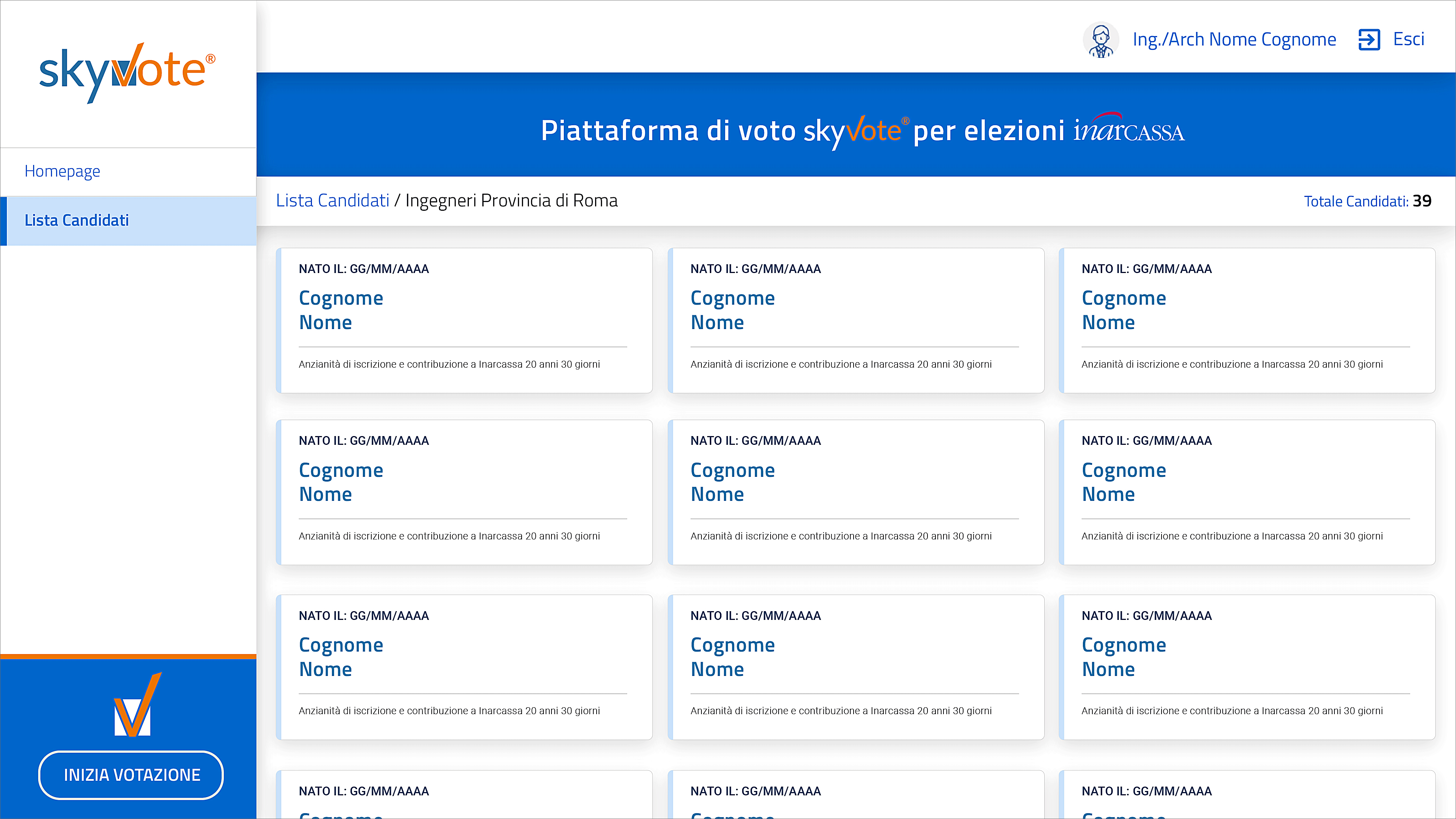Open Ing./Arch Nome Cognome profile name
Image resolution: width=1456 pixels, height=819 pixels.
1234,40
